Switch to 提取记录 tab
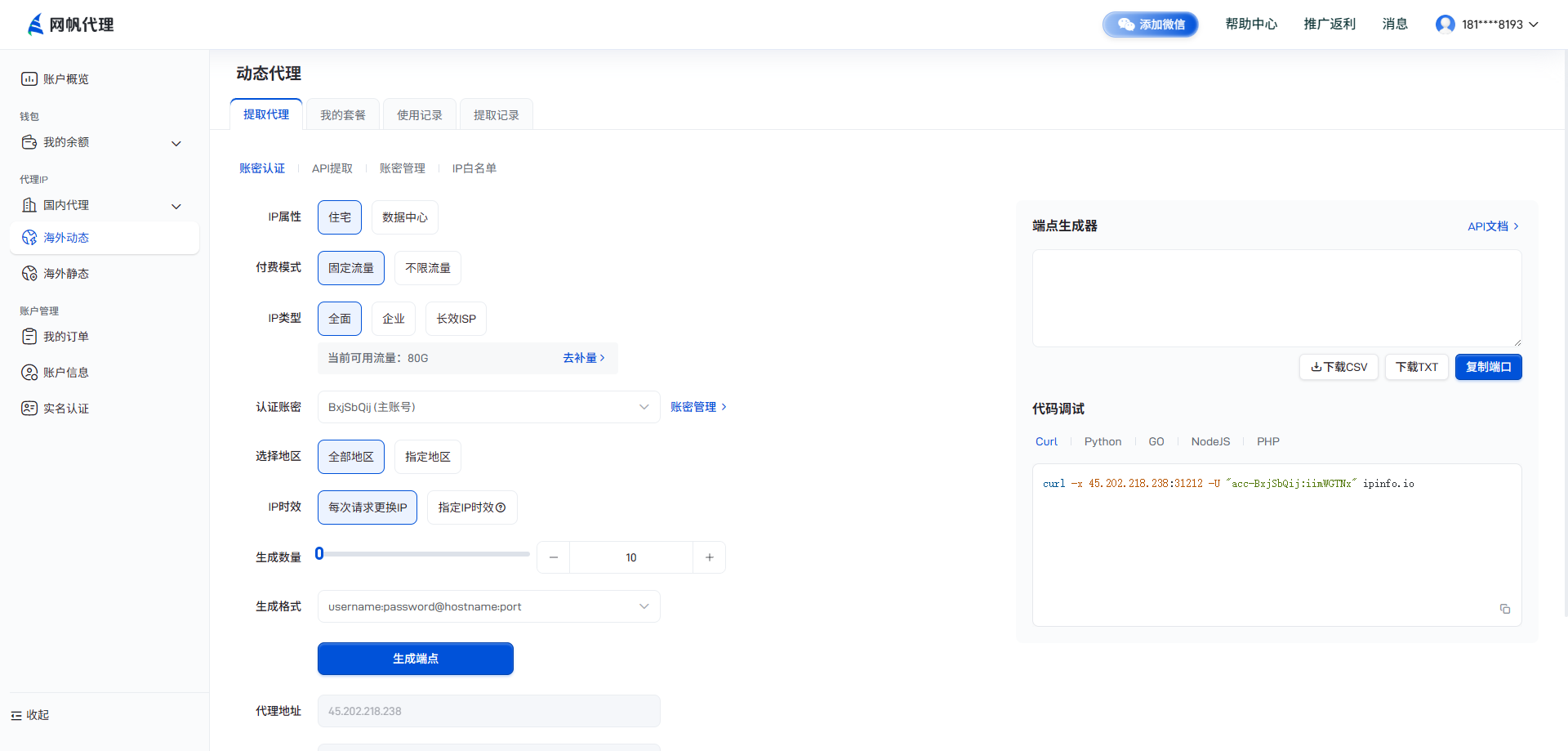 click(497, 115)
